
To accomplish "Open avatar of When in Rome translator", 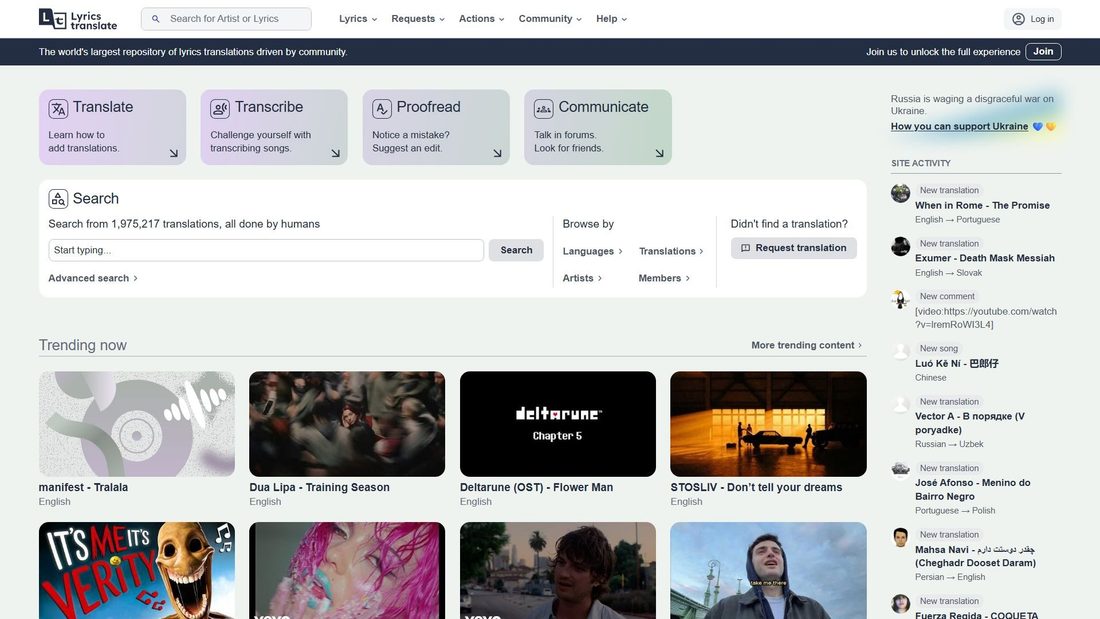I will (901, 193).
